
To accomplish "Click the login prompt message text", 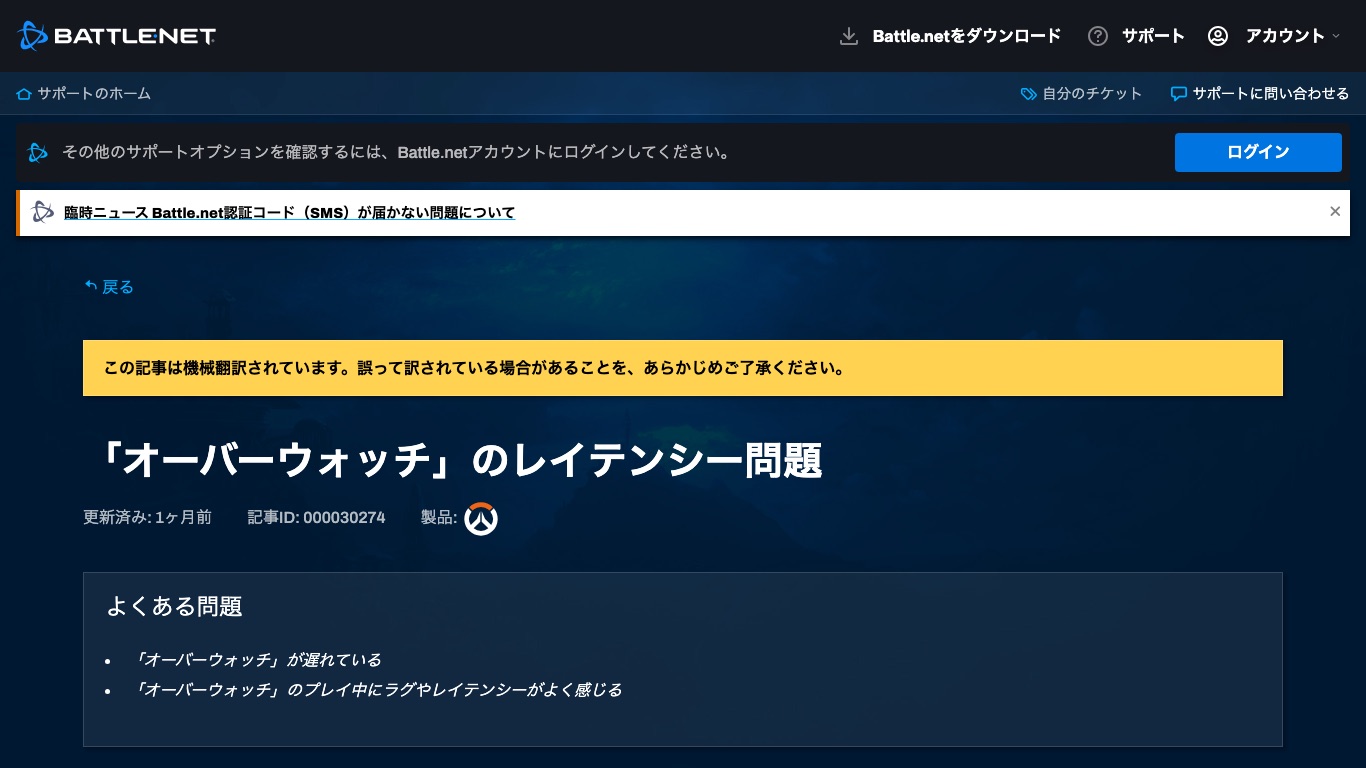I will point(396,152).
